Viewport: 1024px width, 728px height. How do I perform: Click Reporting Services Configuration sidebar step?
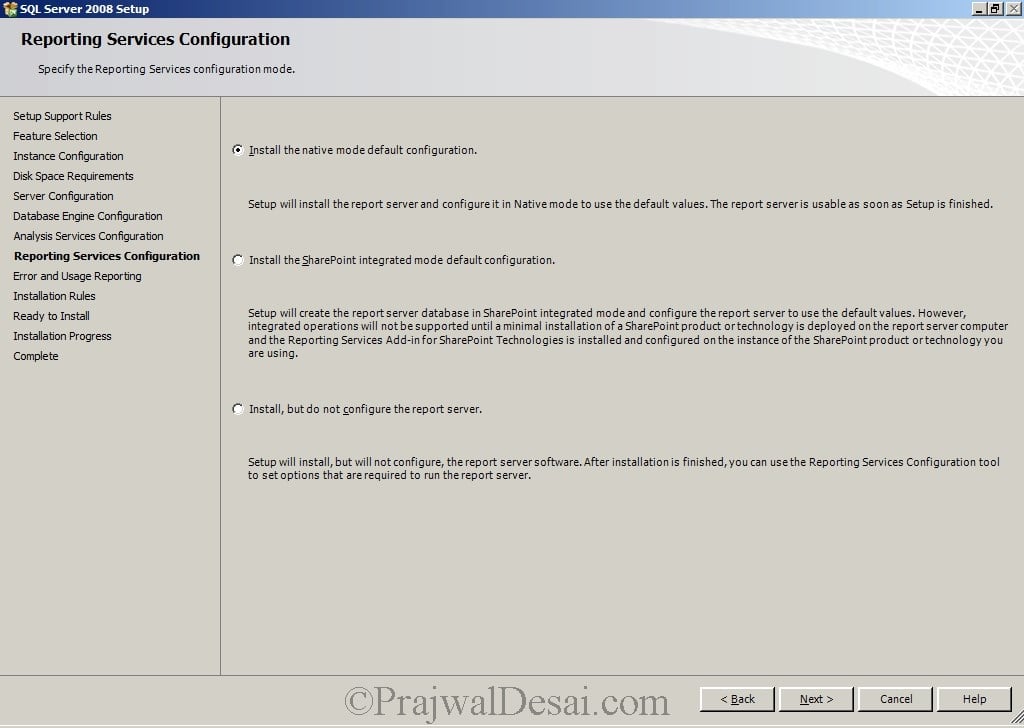pos(106,256)
